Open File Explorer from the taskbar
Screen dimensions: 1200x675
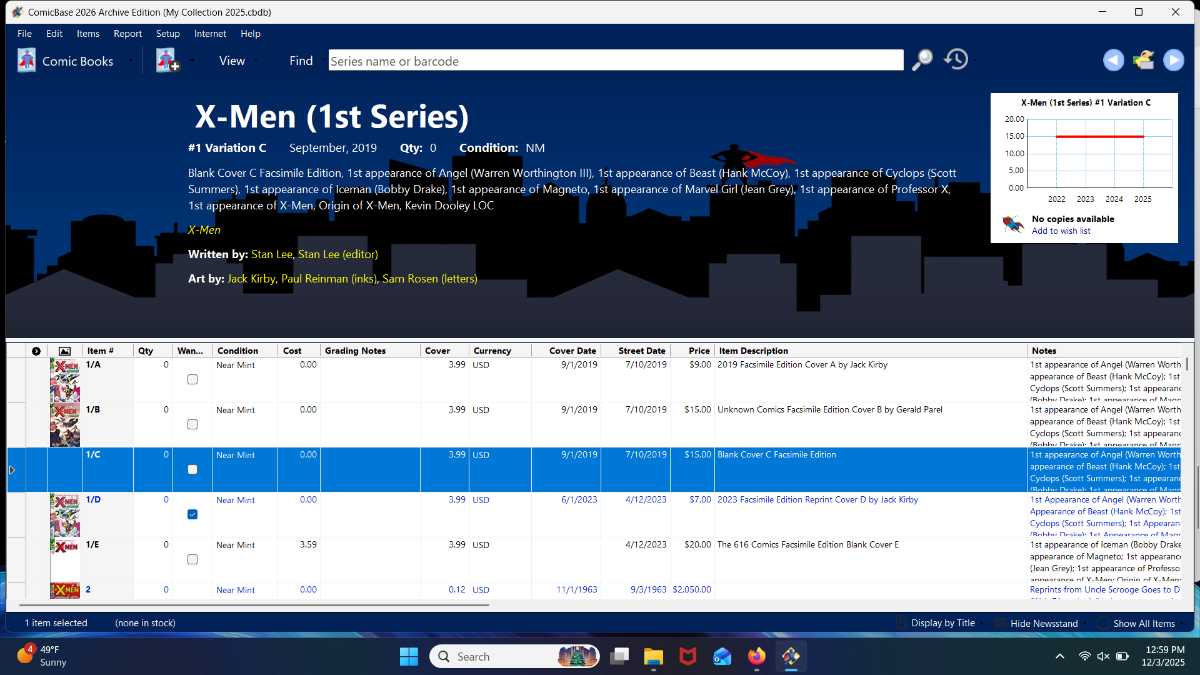(653, 656)
